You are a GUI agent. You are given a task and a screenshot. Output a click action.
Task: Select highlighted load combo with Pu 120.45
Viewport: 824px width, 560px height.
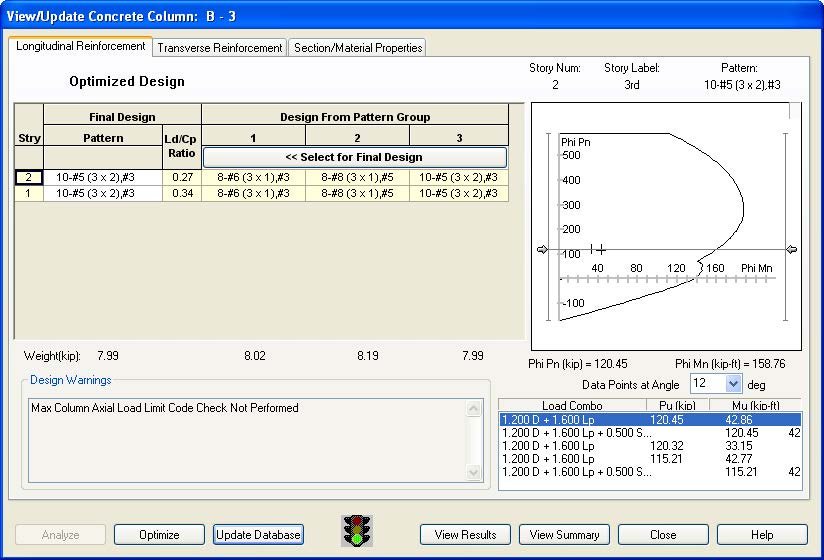click(x=650, y=420)
